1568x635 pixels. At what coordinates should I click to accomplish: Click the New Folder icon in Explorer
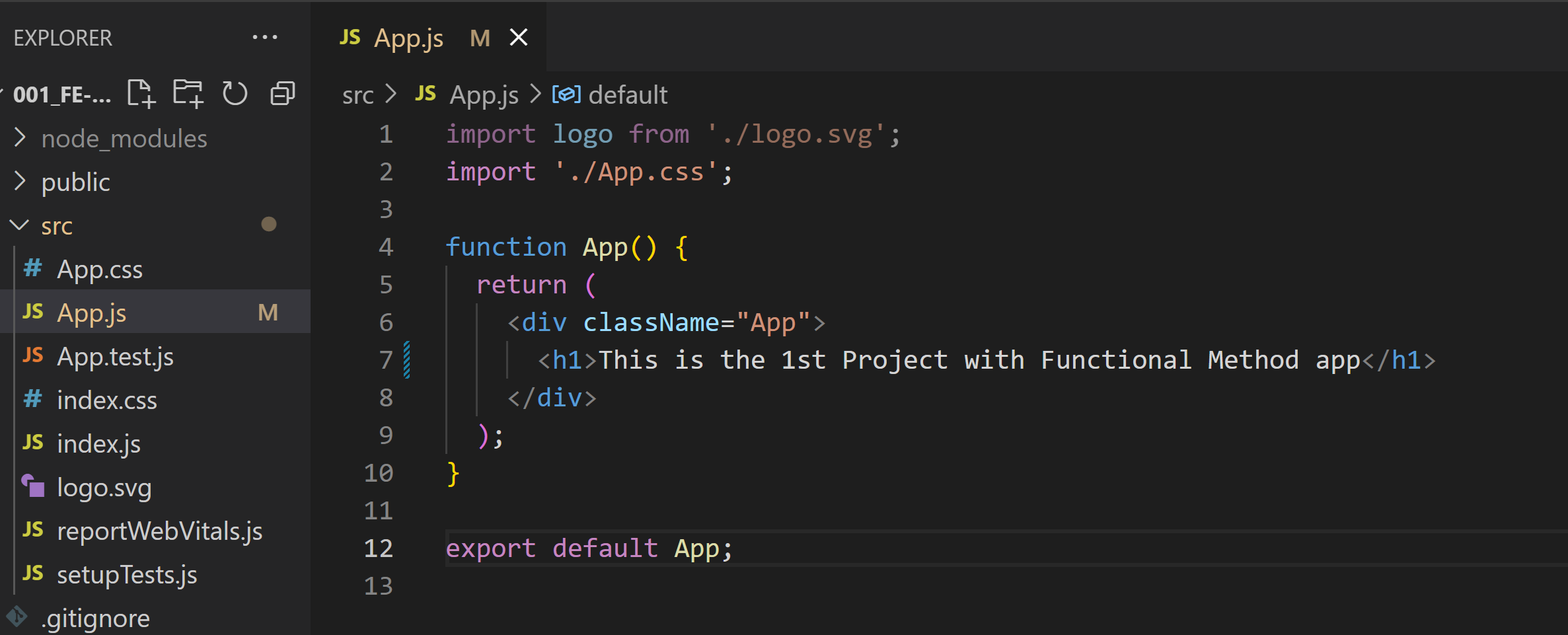click(188, 93)
